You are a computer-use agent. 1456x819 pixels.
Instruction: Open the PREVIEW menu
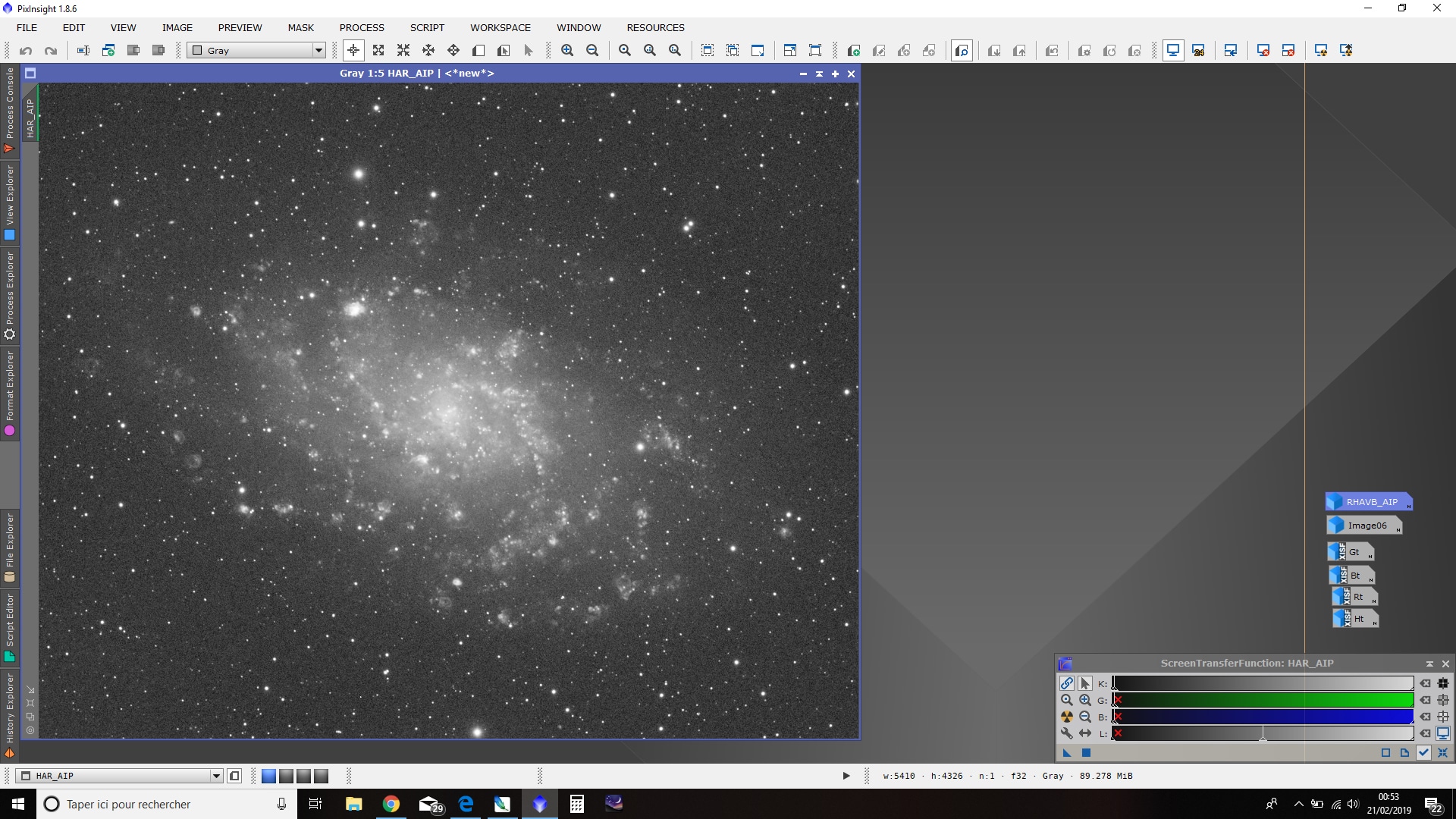[240, 27]
